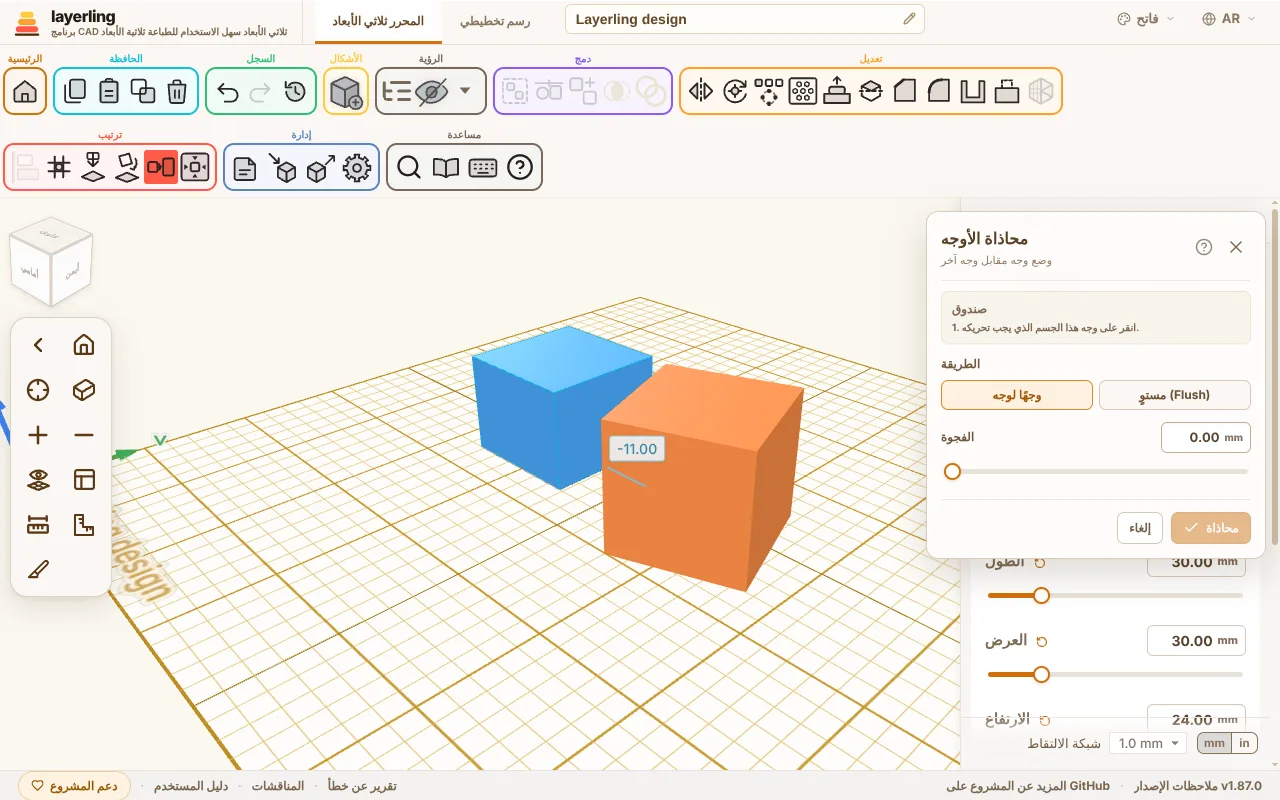Screen dimensions: 1280x800
Task: Click the keyboard shortcuts icon
Action: [x=483, y=168]
